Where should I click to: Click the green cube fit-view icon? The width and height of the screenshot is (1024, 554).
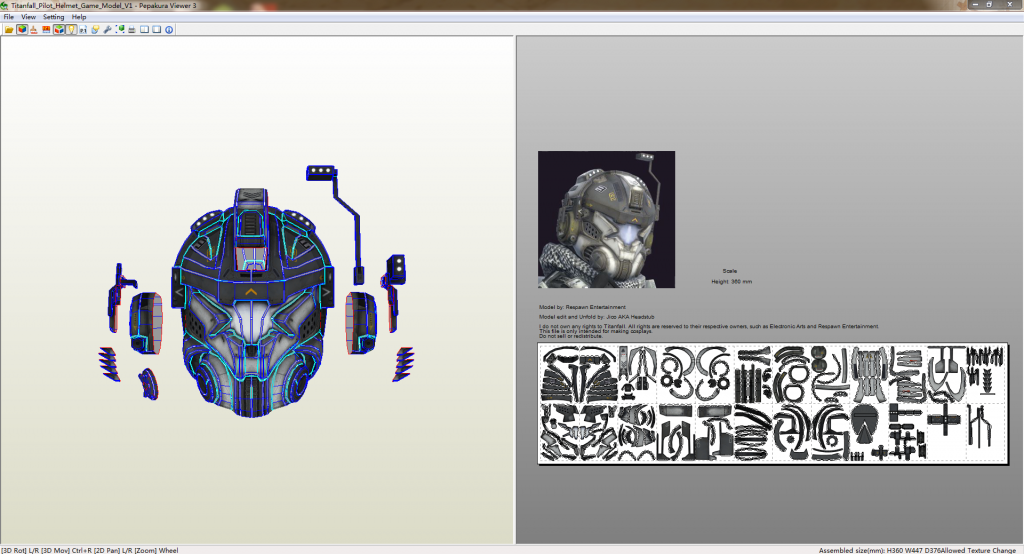coord(120,29)
